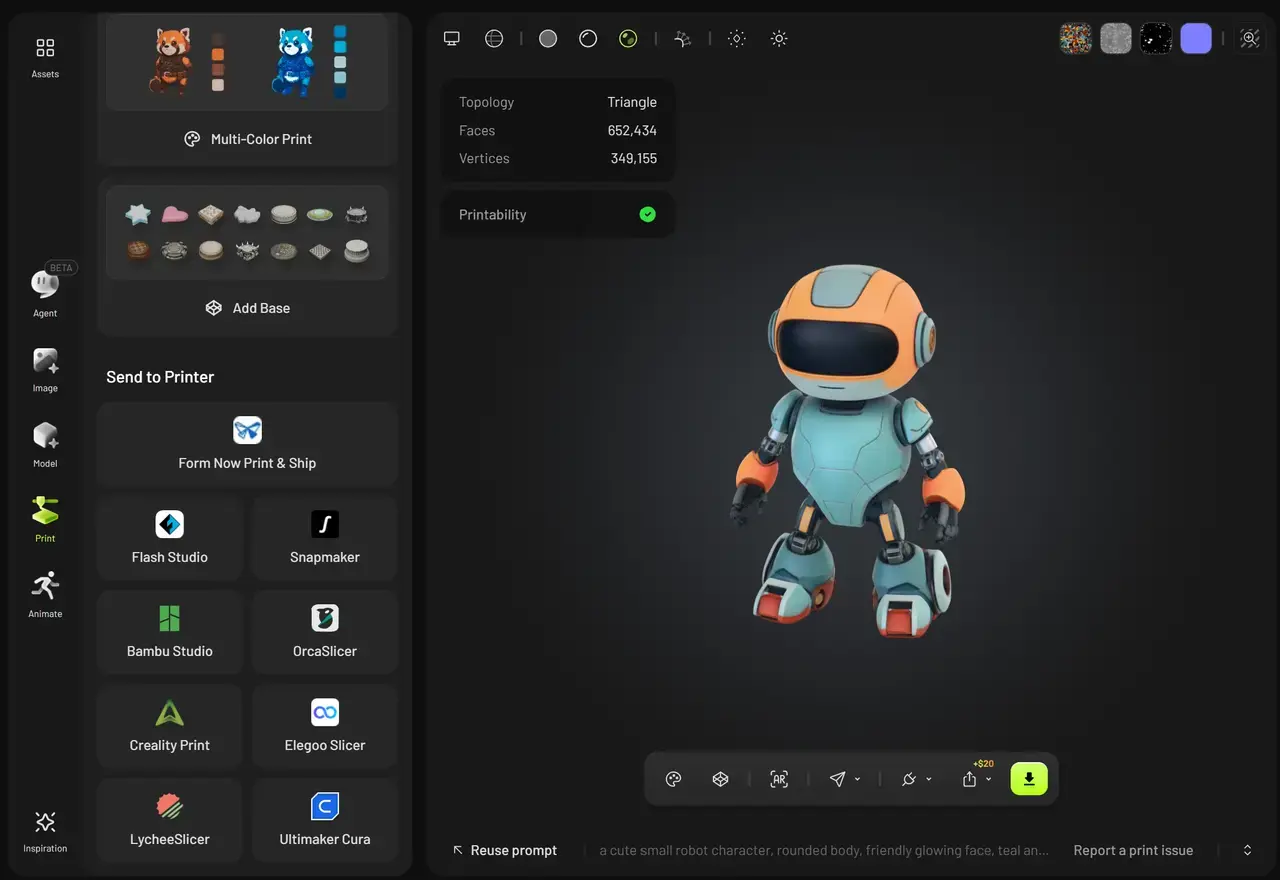Open the AR view
Viewport: 1280px width, 880px height.
click(779, 779)
